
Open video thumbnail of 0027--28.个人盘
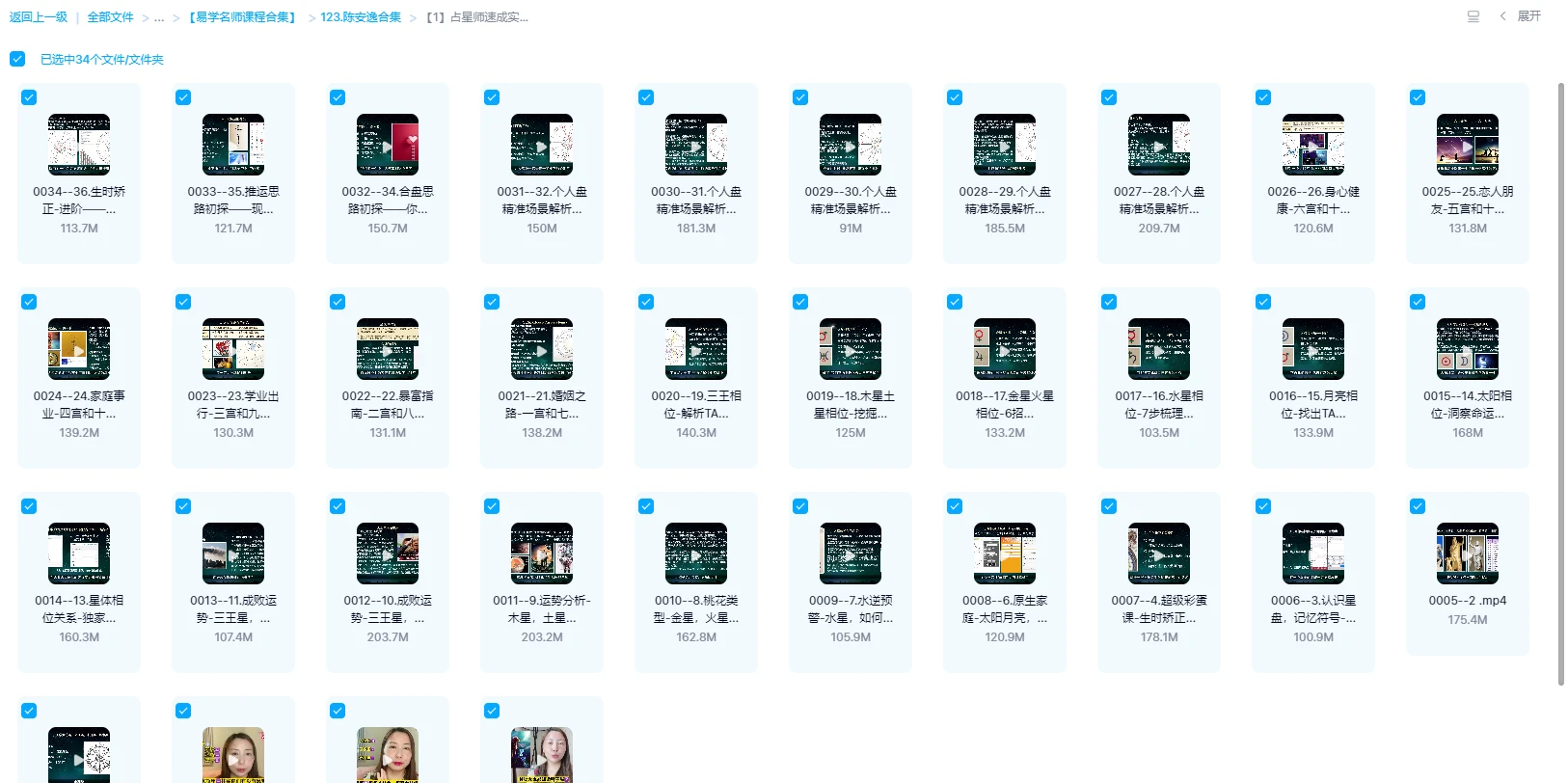click(x=1159, y=145)
